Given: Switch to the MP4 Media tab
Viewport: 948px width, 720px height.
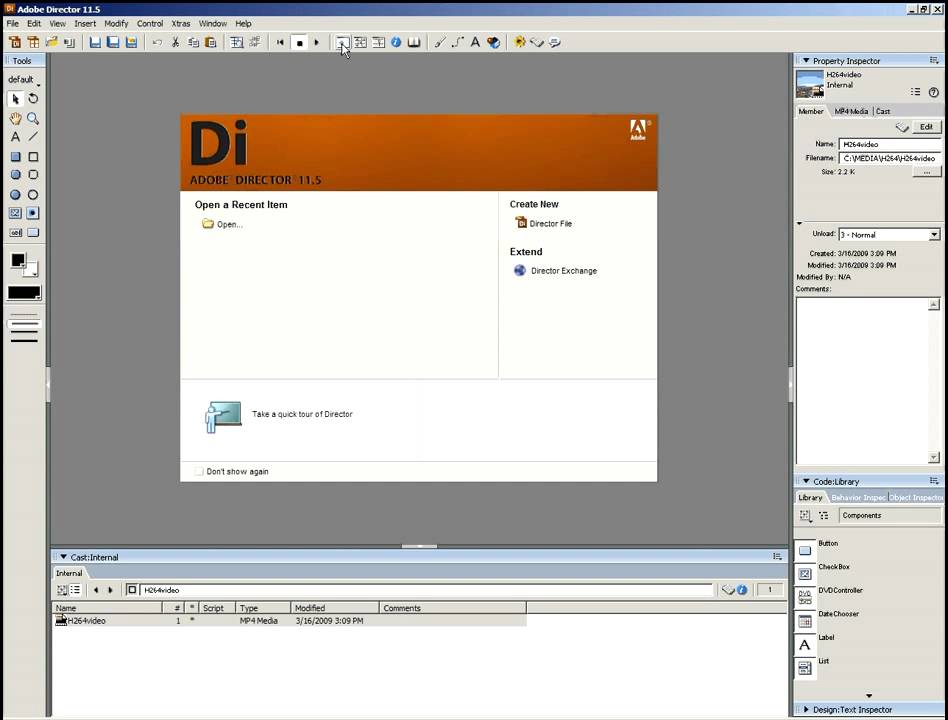Looking at the screenshot, I should tap(851, 111).
